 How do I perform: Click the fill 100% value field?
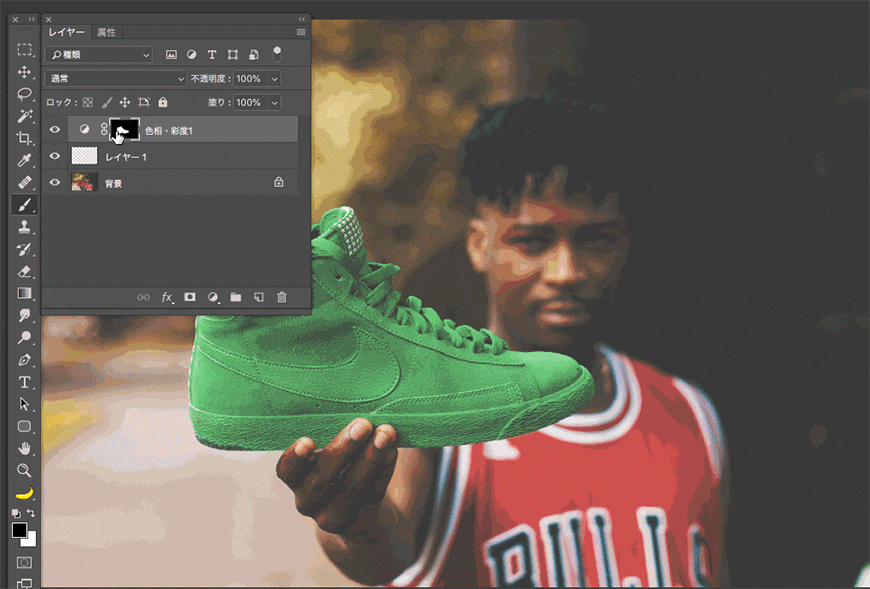pyautogui.click(x=250, y=103)
